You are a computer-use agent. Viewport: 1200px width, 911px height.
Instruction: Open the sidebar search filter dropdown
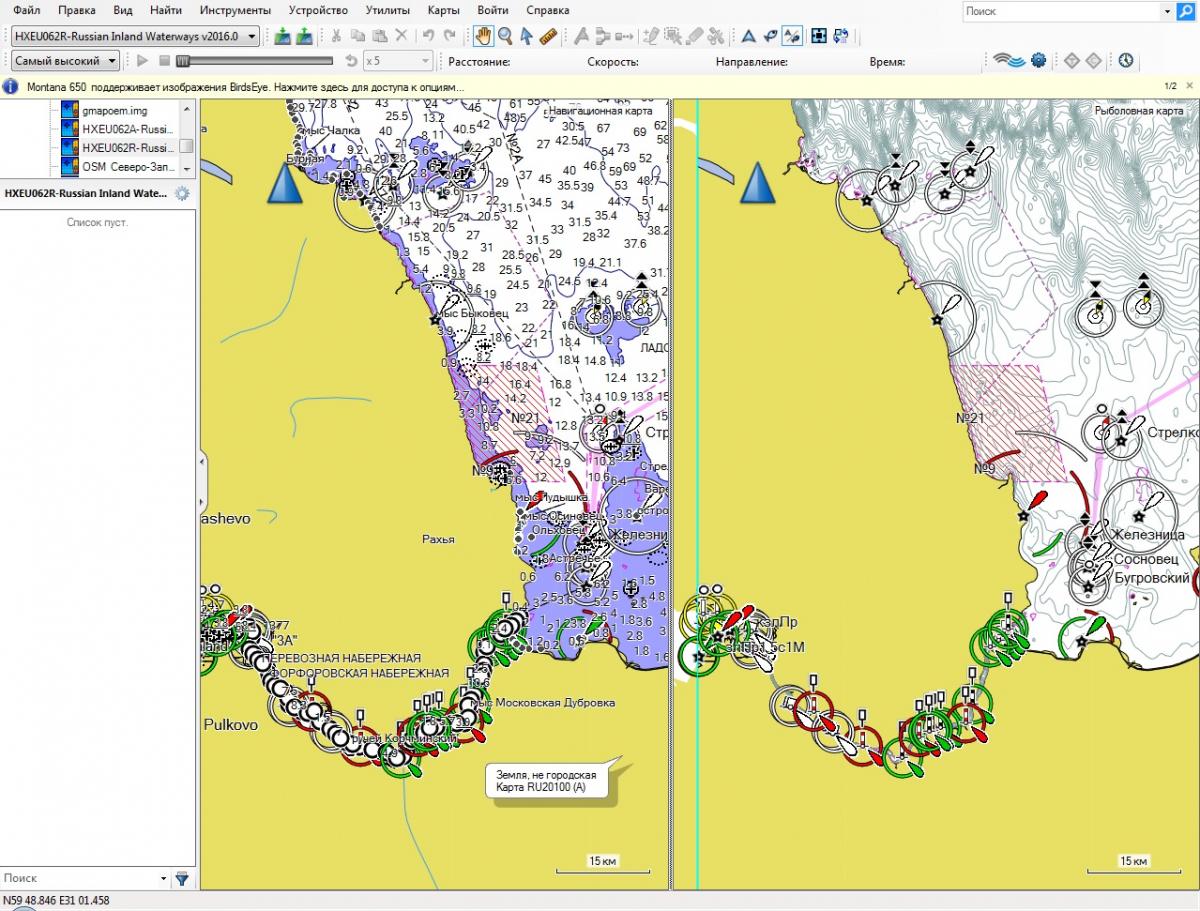(164, 878)
